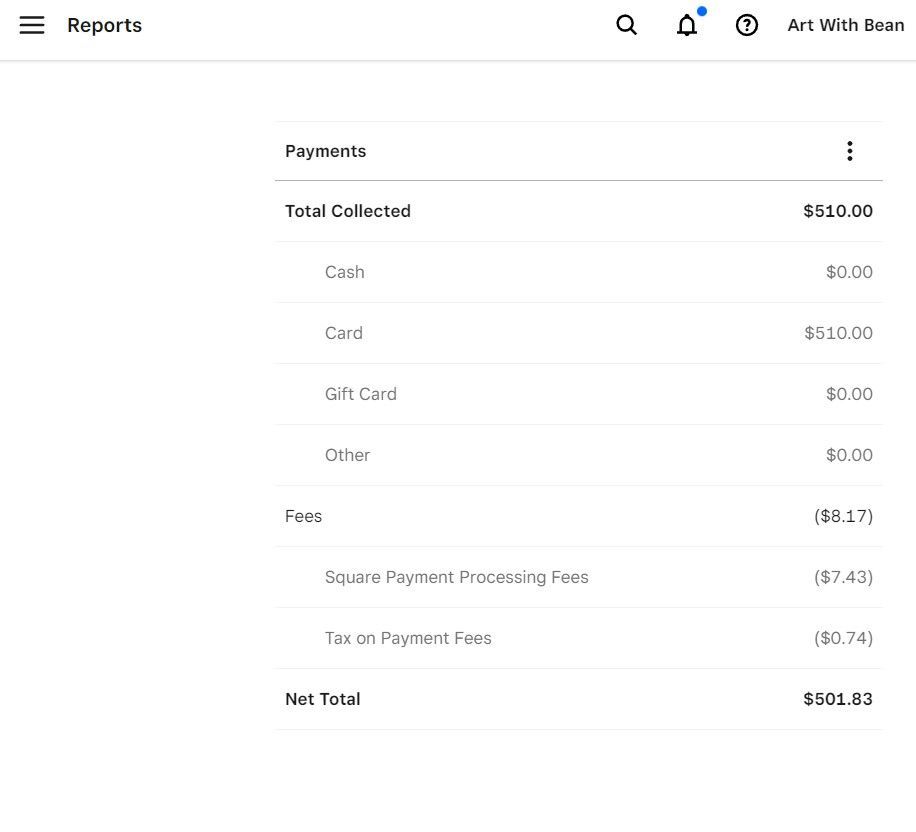Select the Total Collected row label
Screen dimensions: 916x832
(348, 211)
